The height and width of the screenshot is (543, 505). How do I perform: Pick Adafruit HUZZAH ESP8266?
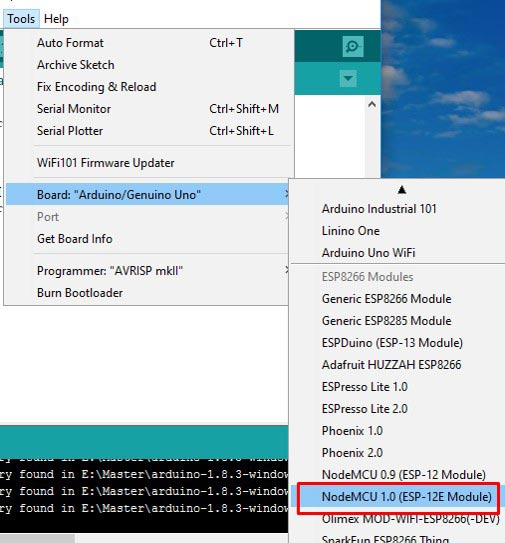pyautogui.click(x=398, y=364)
